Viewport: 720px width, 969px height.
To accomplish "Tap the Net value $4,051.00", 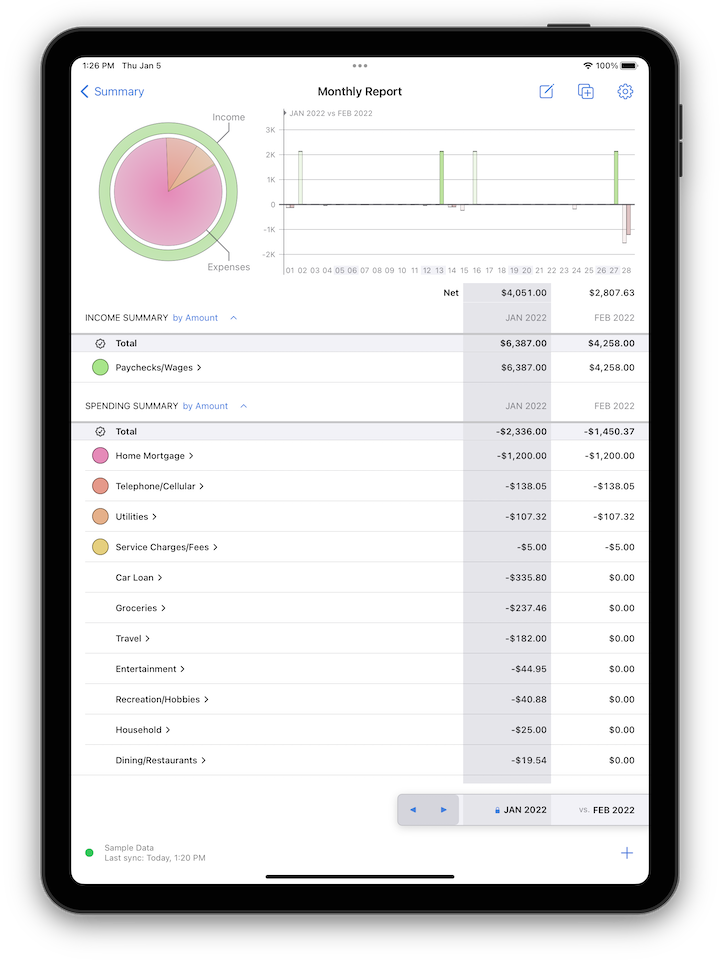I will click(x=523, y=293).
